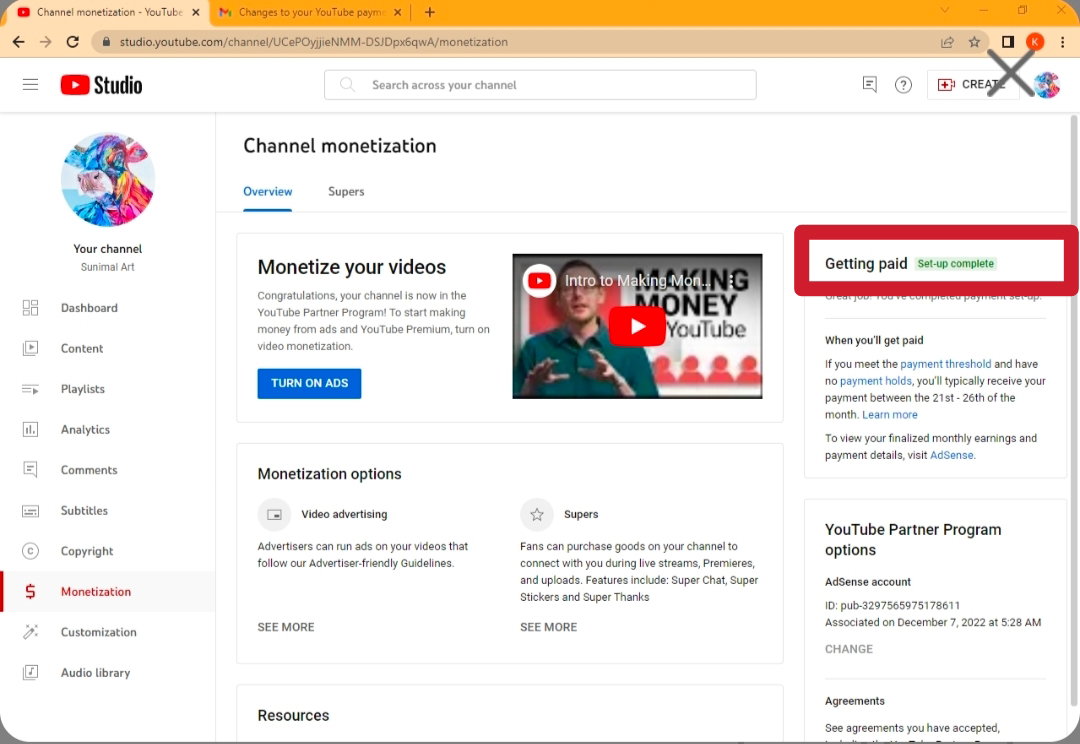Image resolution: width=1080 pixels, height=744 pixels.
Task: Open the Dashboard icon in sidebar
Action: click(x=30, y=308)
